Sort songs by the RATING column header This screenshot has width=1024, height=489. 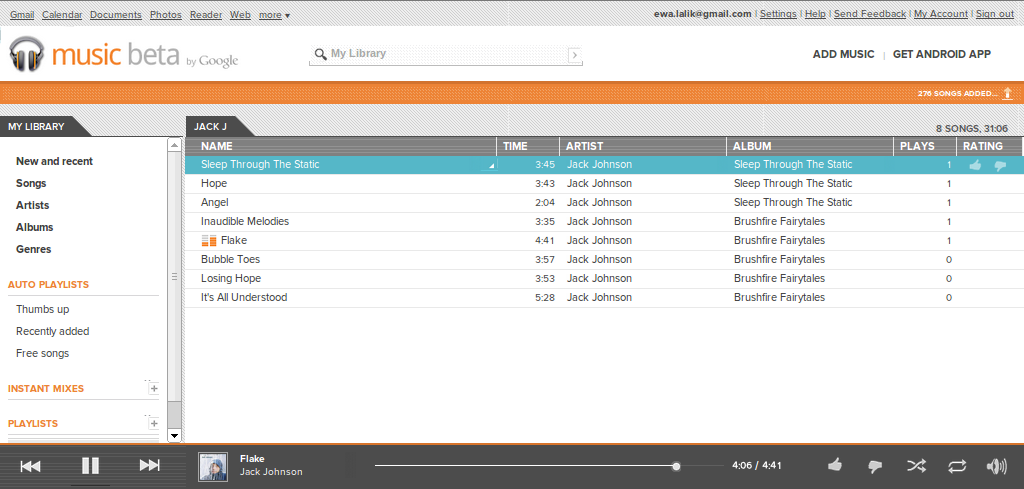tap(989, 146)
